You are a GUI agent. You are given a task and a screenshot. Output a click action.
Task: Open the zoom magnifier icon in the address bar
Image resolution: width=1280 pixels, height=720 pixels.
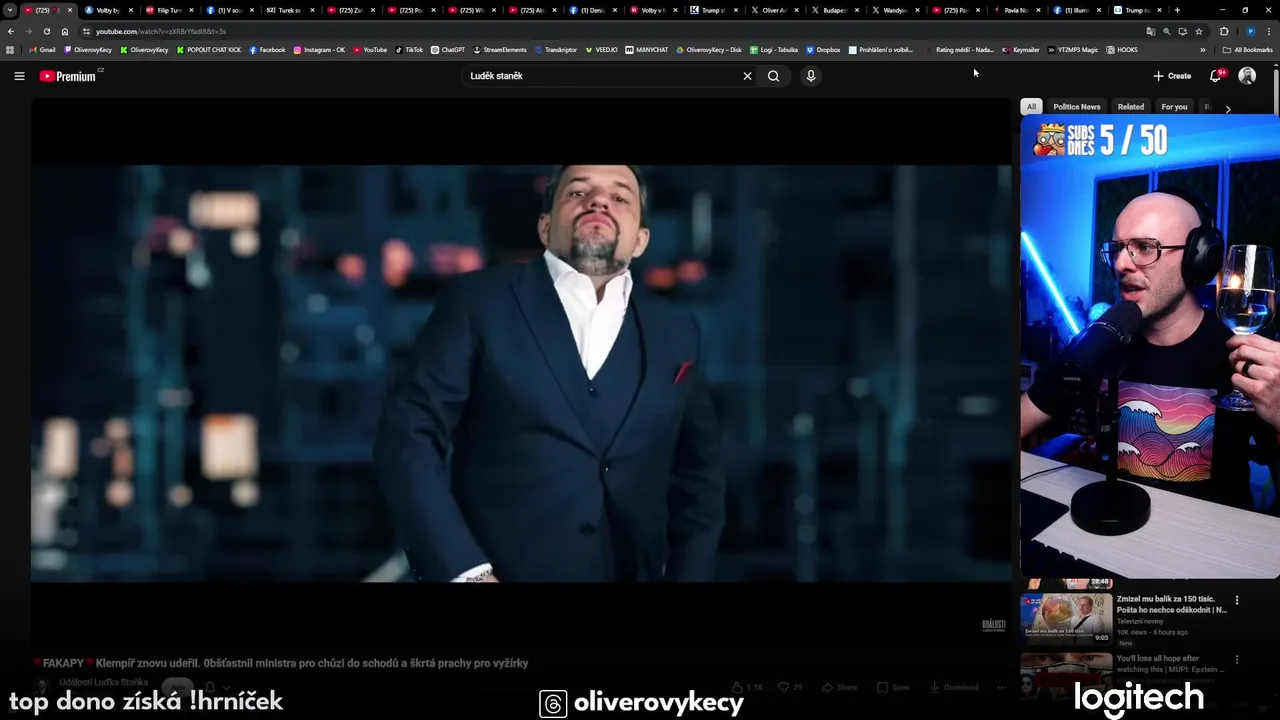tap(1166, 31)
